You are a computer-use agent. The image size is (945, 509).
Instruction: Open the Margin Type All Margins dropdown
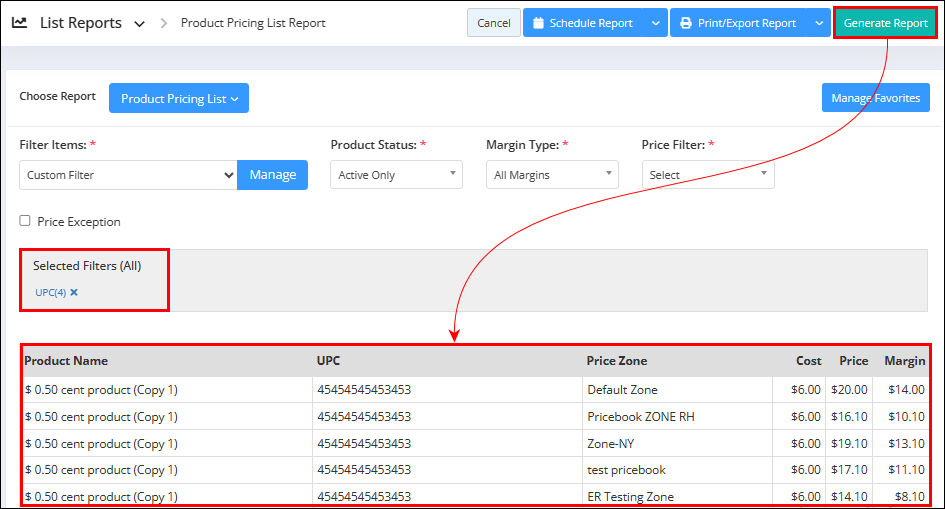pos(552,175)
